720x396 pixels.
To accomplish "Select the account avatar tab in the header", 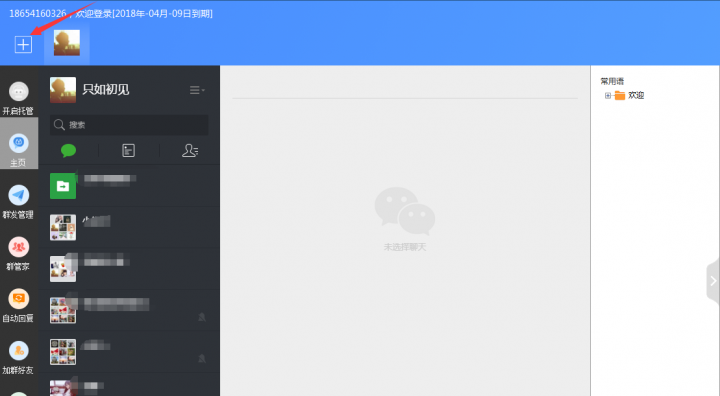I will [x=67, y=43].
